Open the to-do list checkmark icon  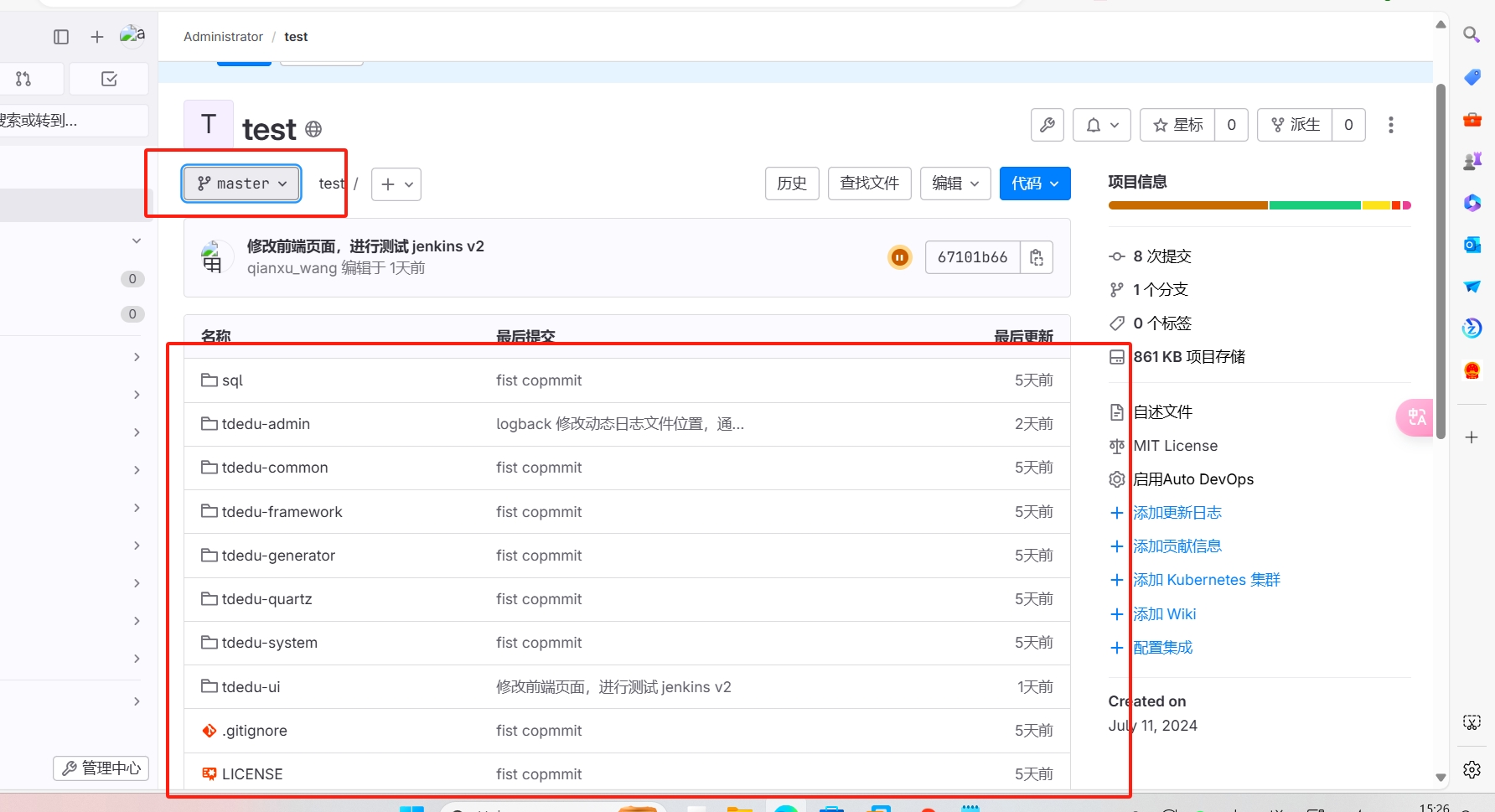109,79
